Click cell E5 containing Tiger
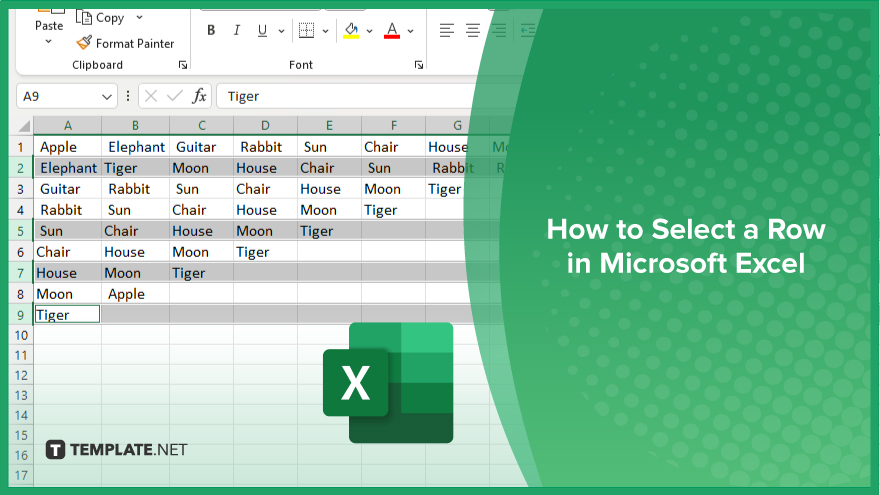 (x=329, y=231)
